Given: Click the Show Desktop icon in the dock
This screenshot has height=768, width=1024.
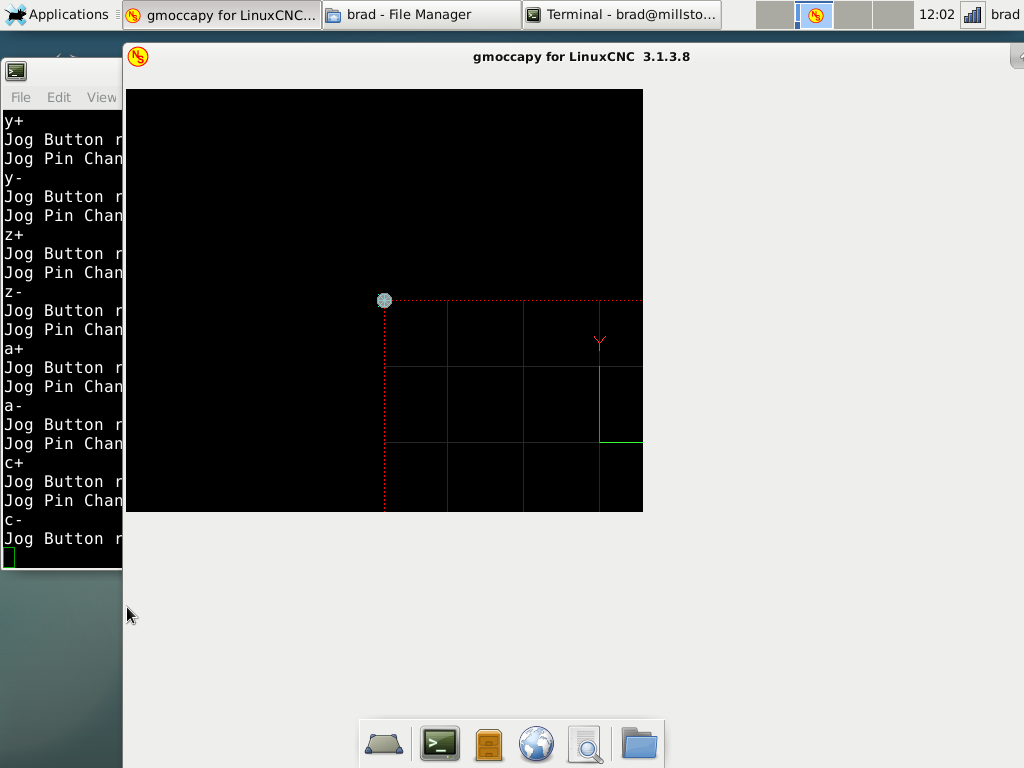Looking at the screenshot, I should point(384,744).
